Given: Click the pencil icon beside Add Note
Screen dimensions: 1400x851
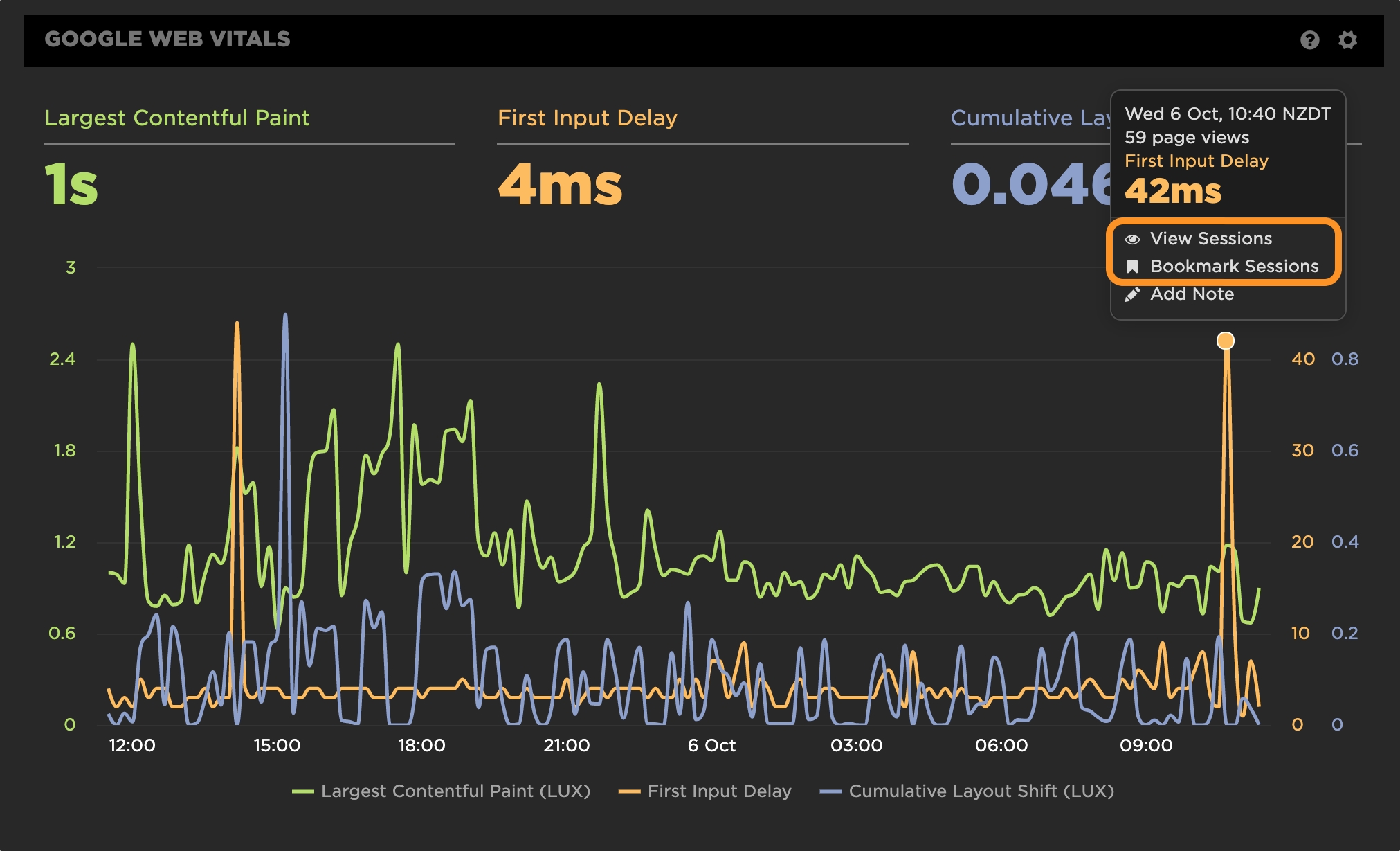Looking at the screenshot, I should pyautogui.click(x=1132, y=295).
